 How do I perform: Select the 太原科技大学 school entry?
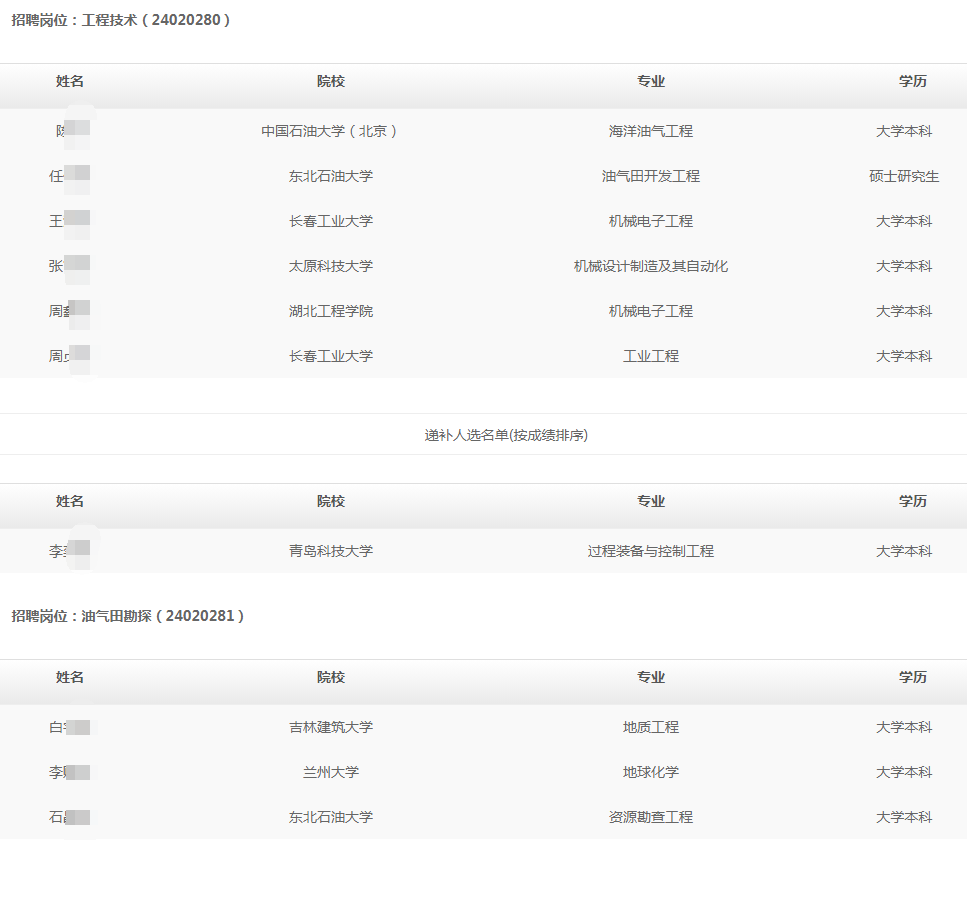coord(330,266)
